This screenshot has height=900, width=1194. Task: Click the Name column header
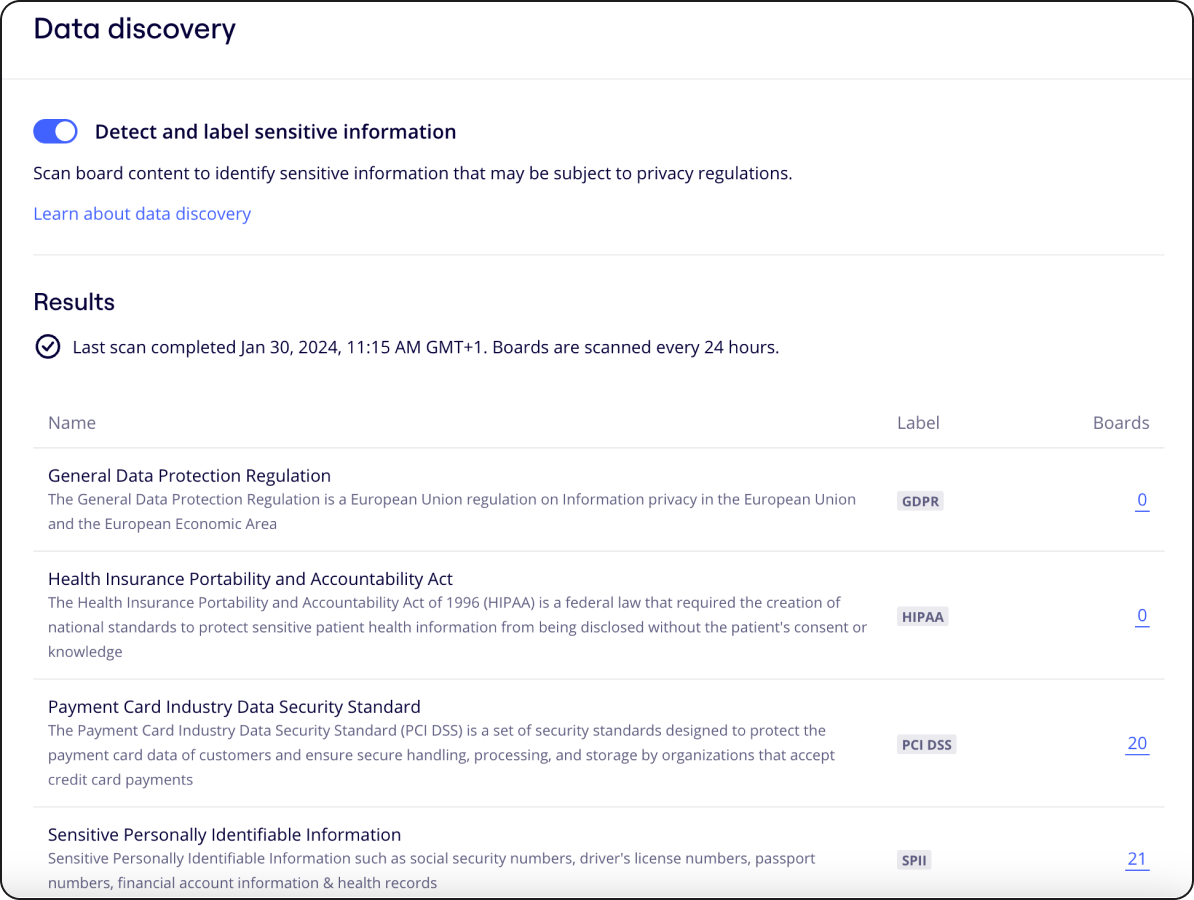[72, 423]
